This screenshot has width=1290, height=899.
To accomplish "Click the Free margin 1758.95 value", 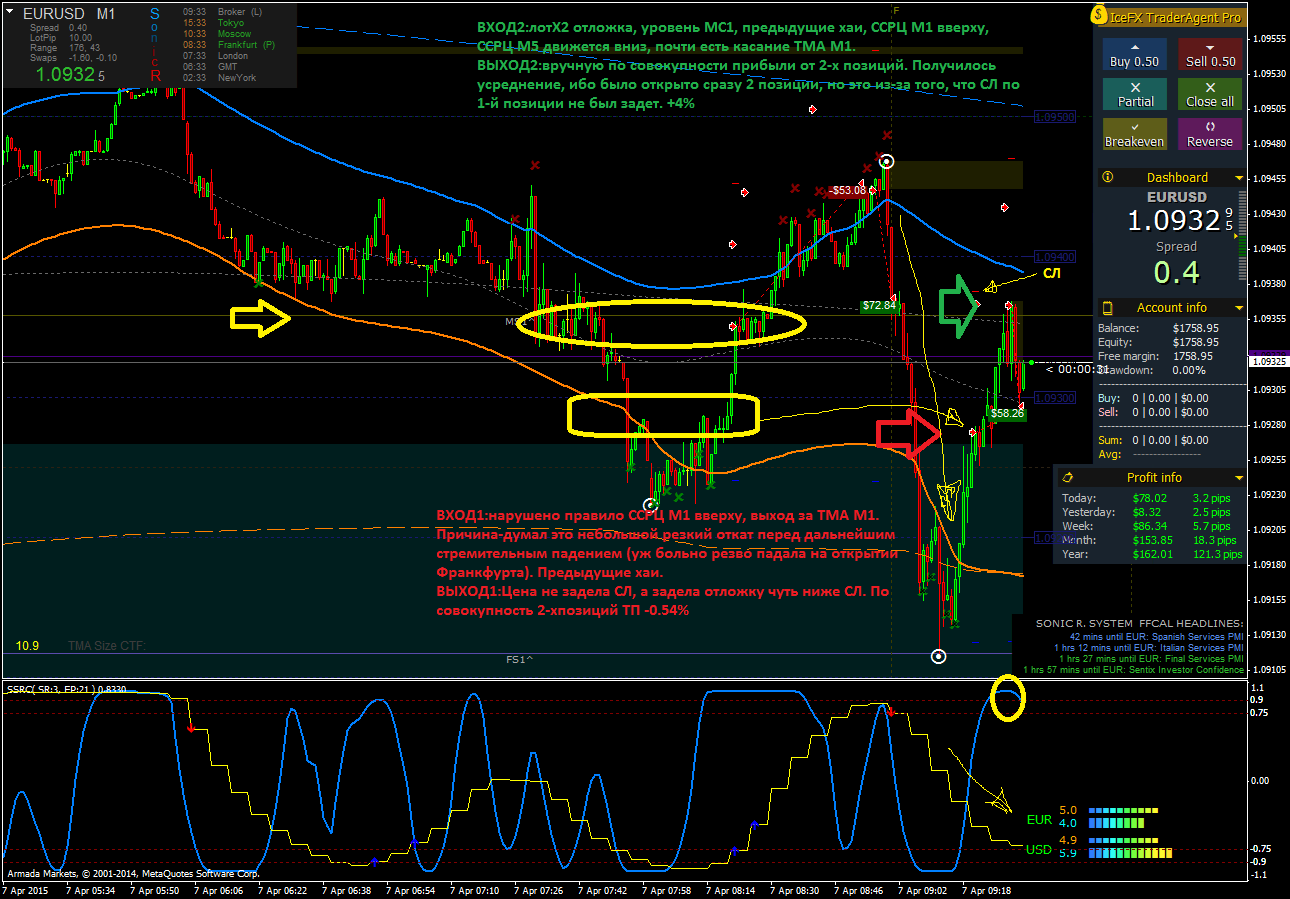I will click(x=1195, y=356).
